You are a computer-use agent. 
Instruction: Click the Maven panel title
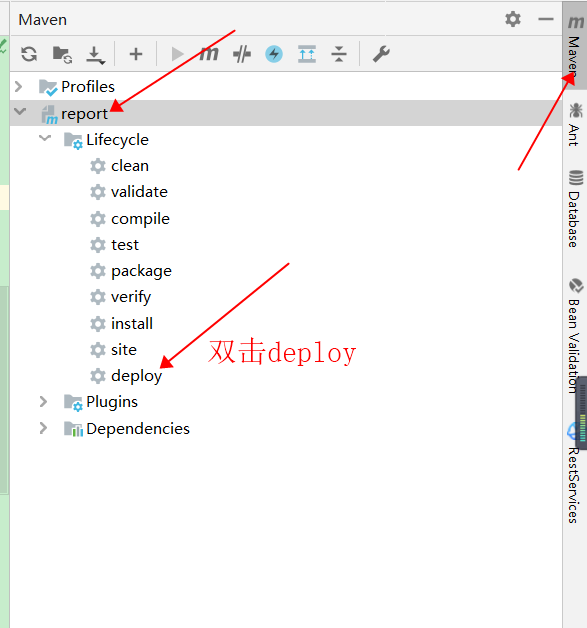[42, 20]
